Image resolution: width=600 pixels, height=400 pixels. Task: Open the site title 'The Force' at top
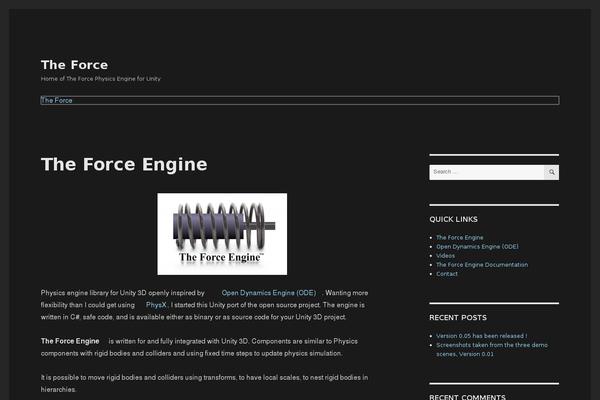(74, 65)
